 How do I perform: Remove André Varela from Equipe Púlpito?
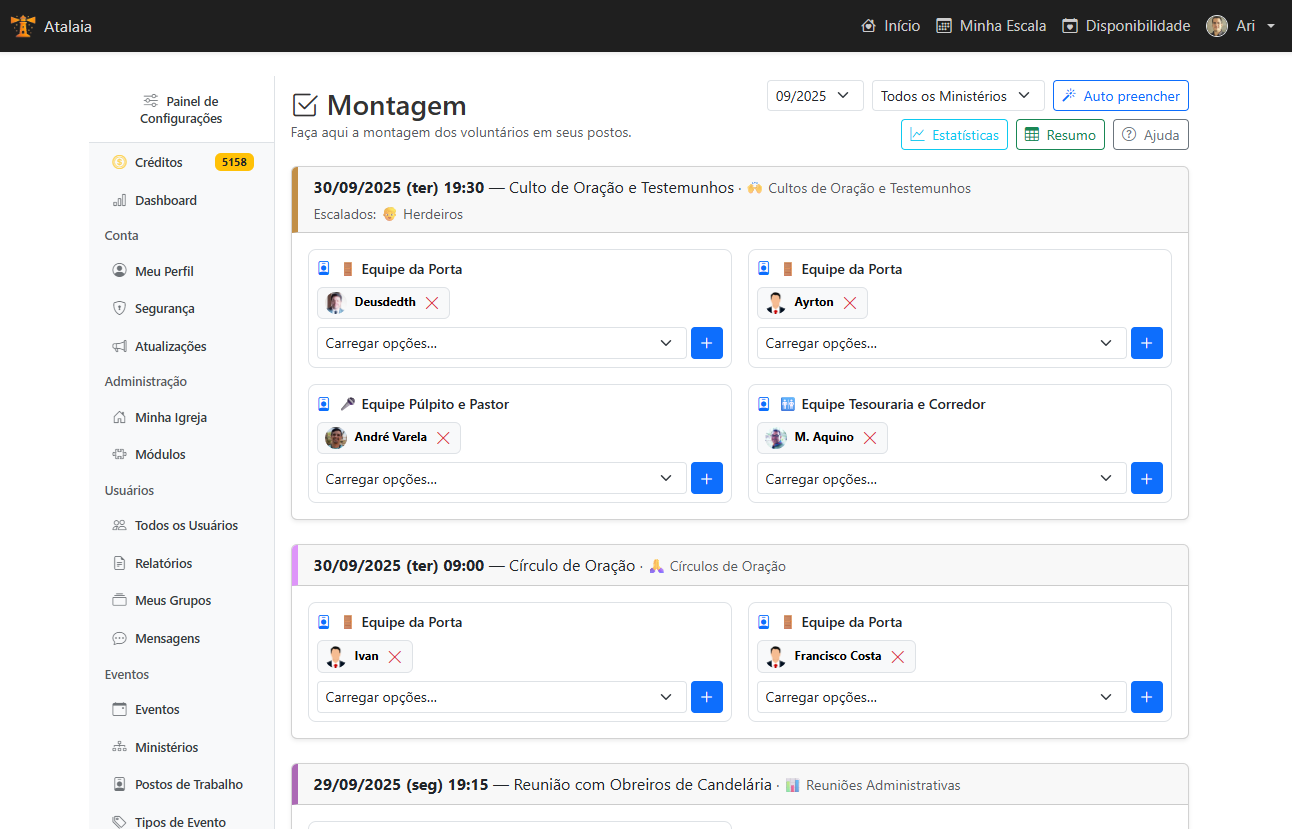[x=443, y=438]
